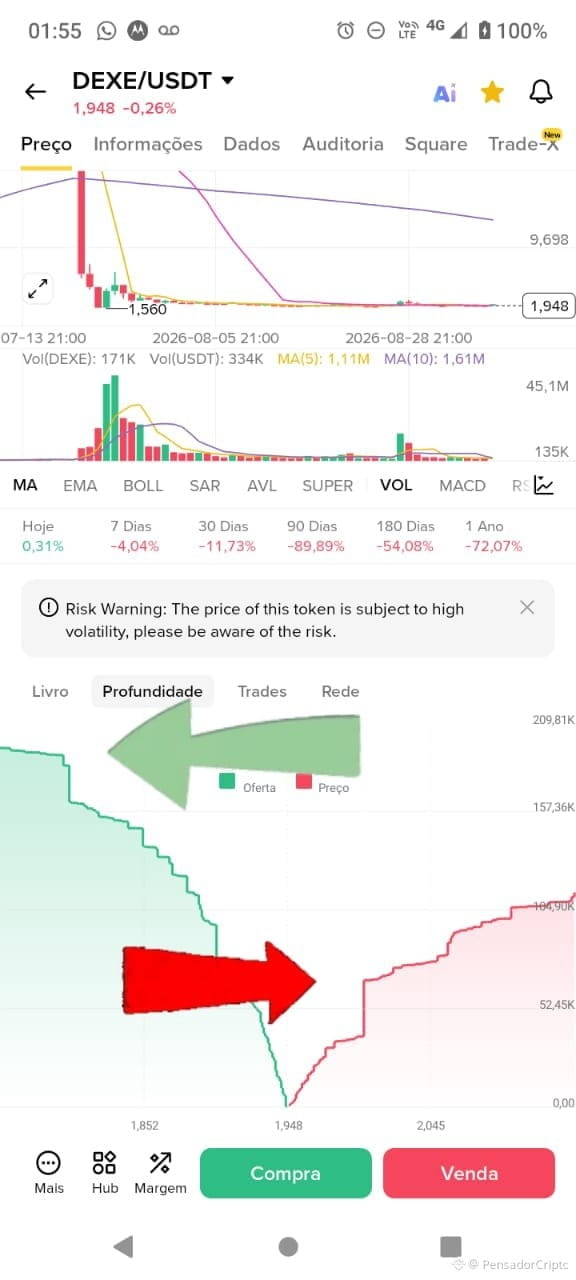576x1280 pixels.
Task: Open chart indicator settings icon
Action: [x=544, y=485]
